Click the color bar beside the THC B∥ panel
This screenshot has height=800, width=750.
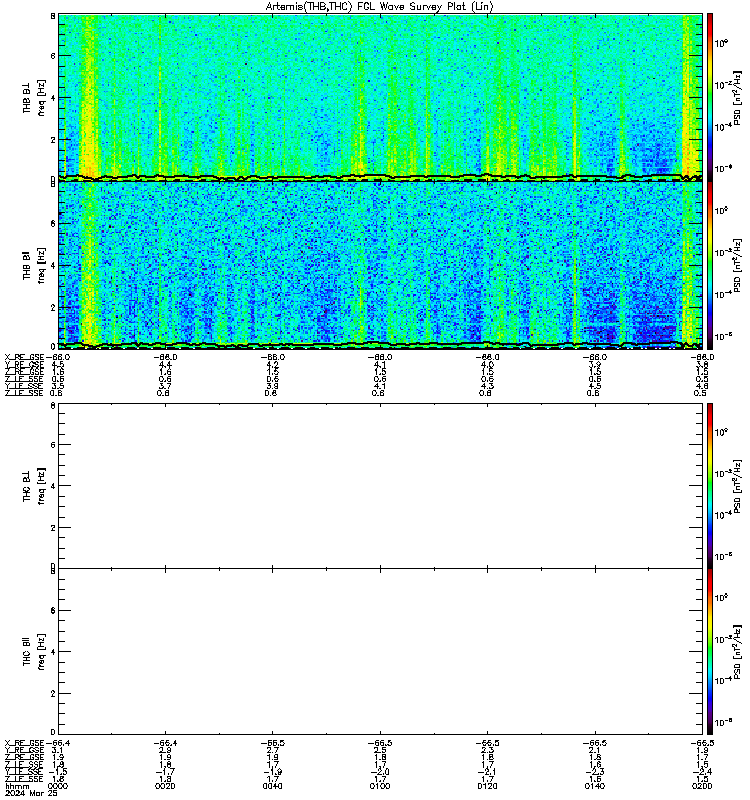[710, 652]
